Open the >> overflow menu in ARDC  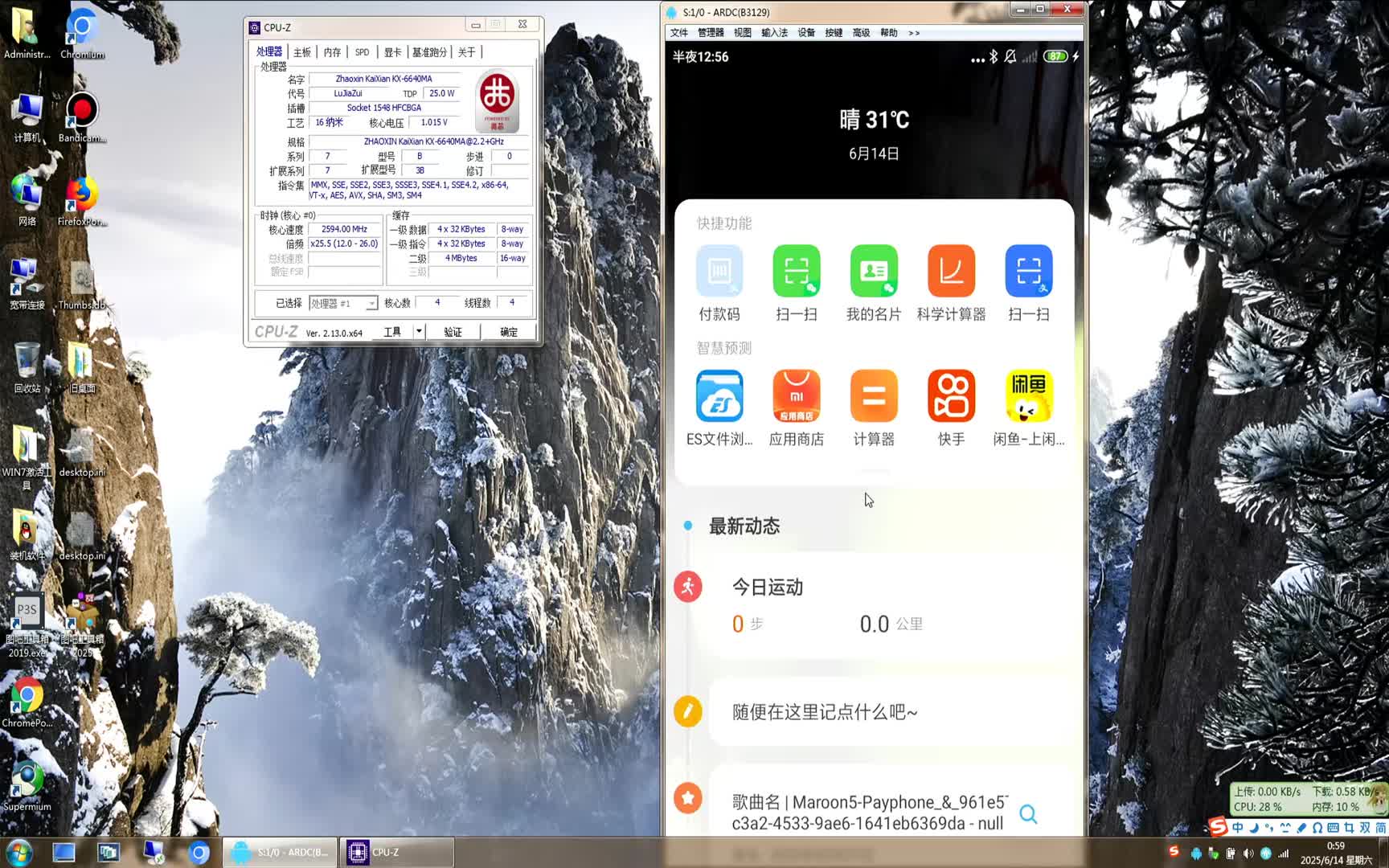(x=913, y=33)
